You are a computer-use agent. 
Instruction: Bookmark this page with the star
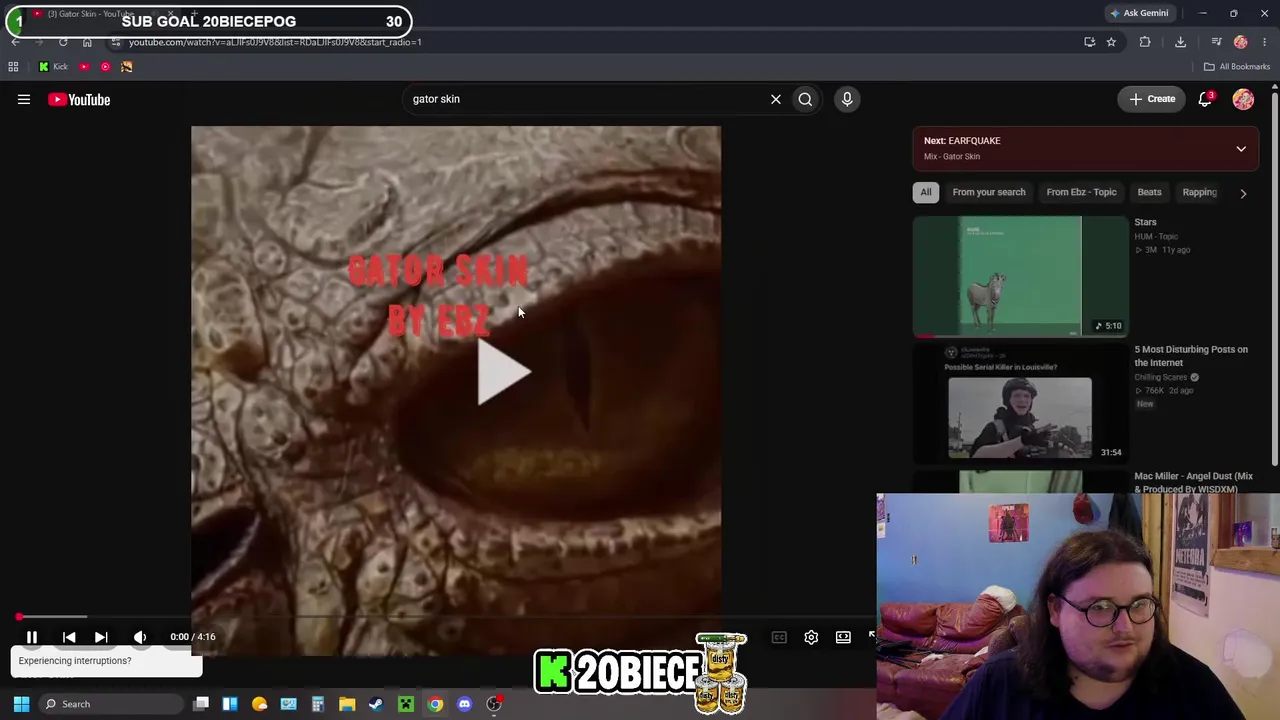(1111, 42)
